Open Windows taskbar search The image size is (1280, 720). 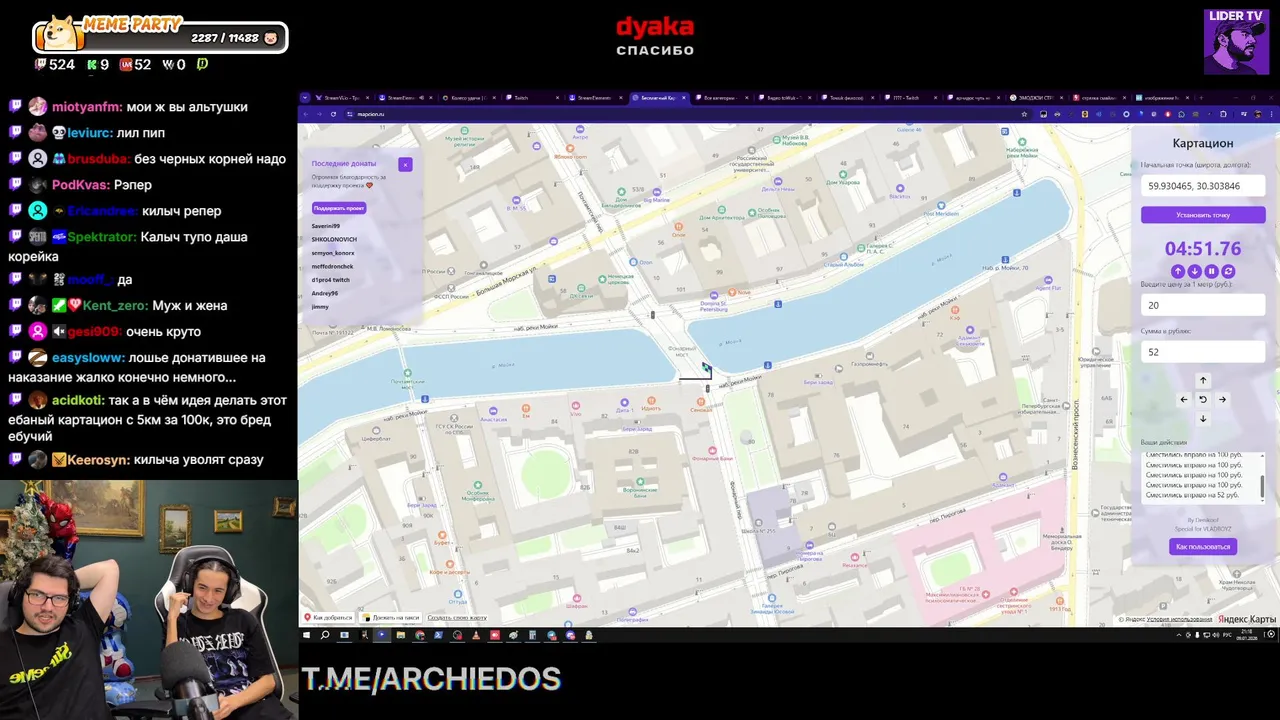(325, 635)
